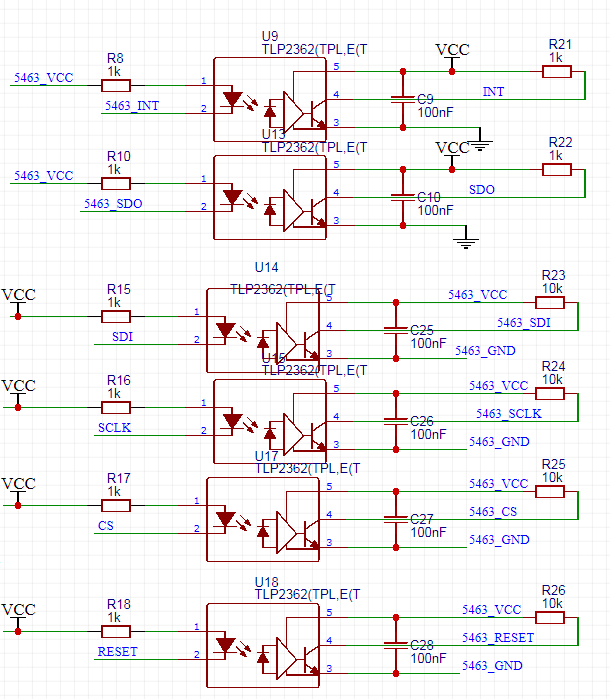Viewport: 610px width, 699px height.
Task: Select capacitor C26 symbol
Action: 396,422
